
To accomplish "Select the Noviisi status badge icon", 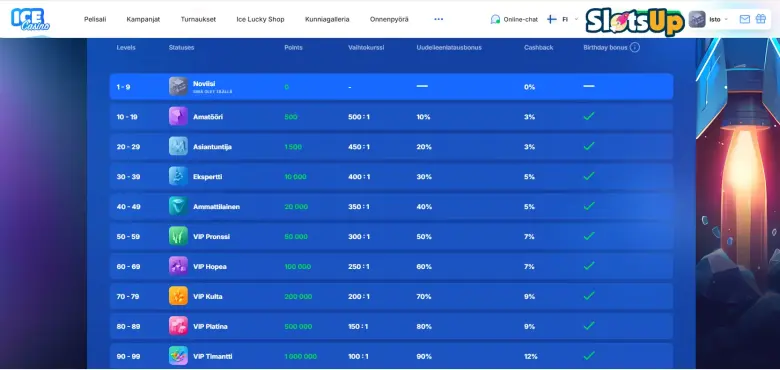I will [178, 87].
